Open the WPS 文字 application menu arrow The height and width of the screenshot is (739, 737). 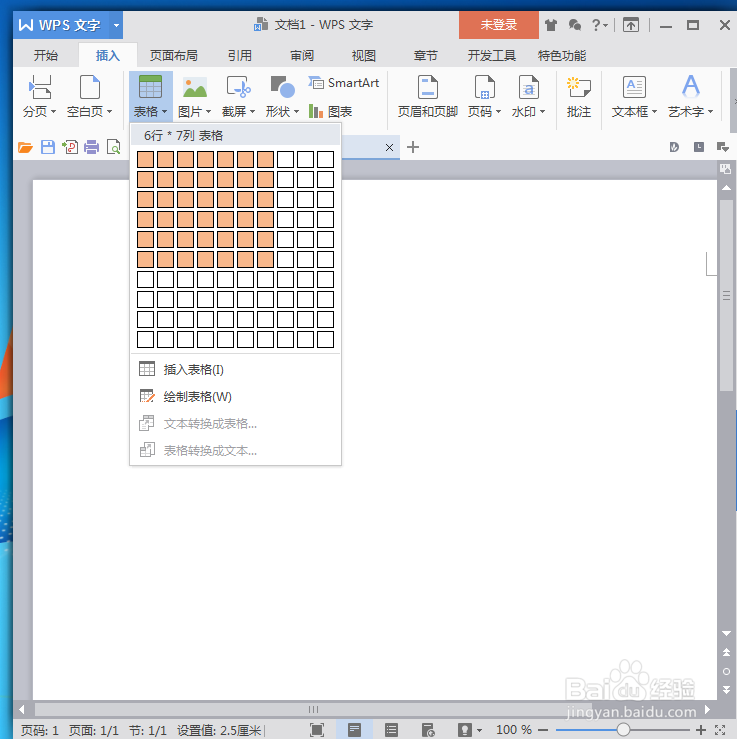point(116,25)
